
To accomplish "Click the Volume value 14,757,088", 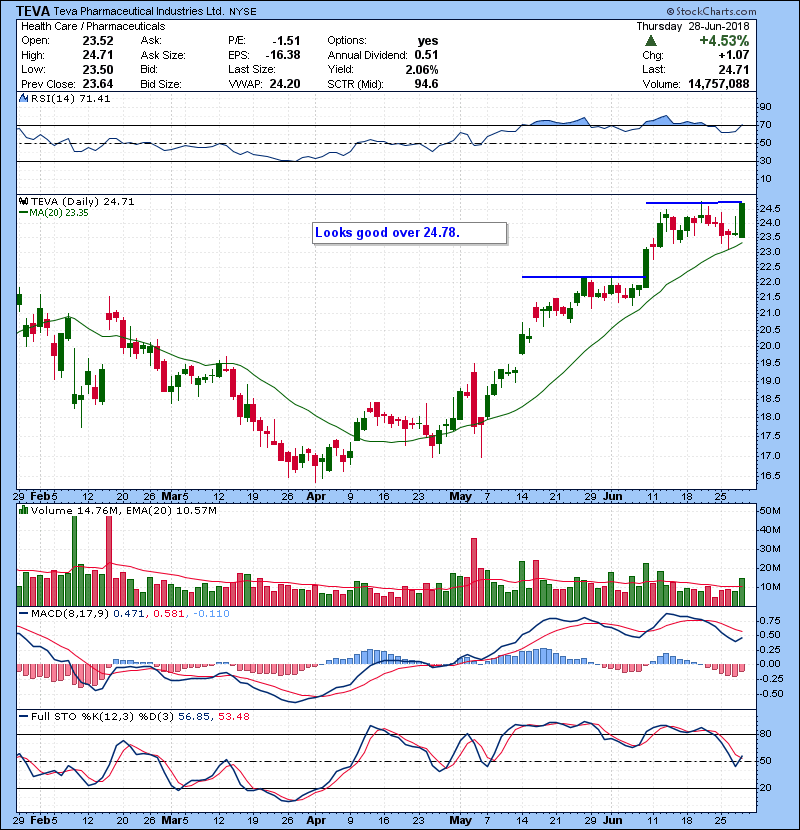I will 719,84.
